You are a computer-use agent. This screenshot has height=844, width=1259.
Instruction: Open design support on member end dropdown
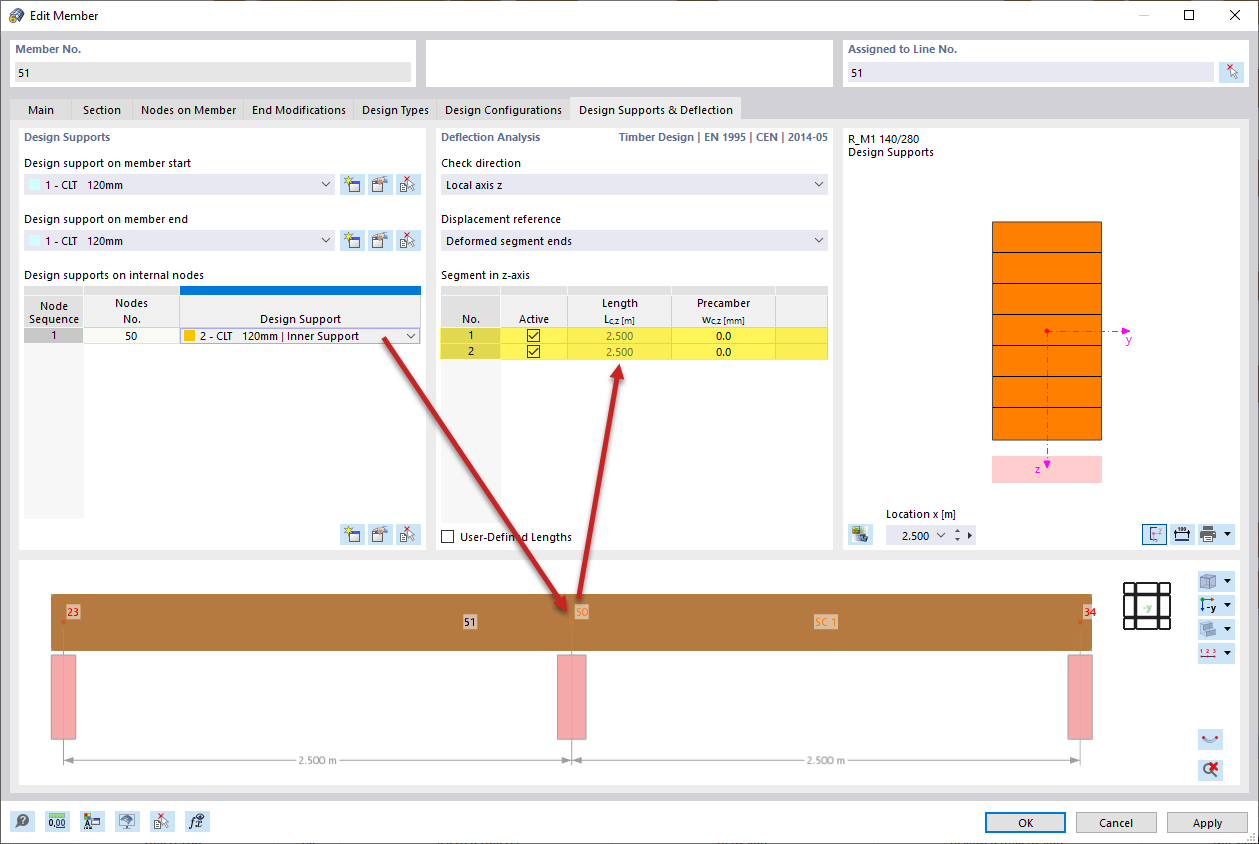pyautogui.click(x=326, y=241)
